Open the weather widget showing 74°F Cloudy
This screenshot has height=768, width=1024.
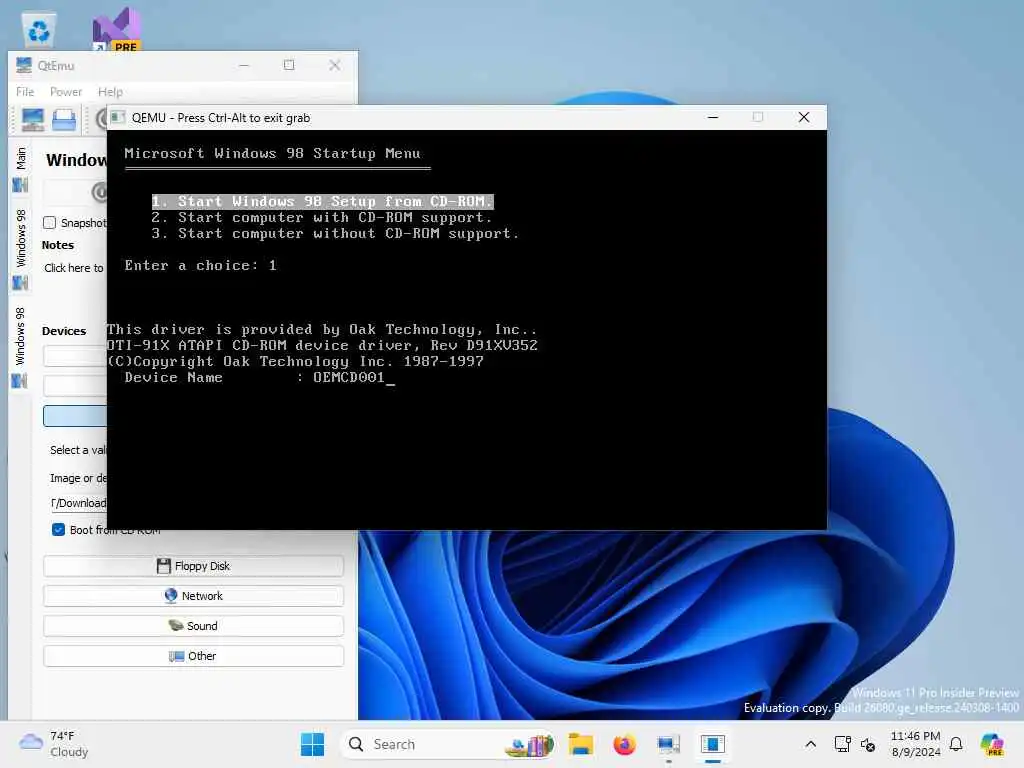(54, 744)
